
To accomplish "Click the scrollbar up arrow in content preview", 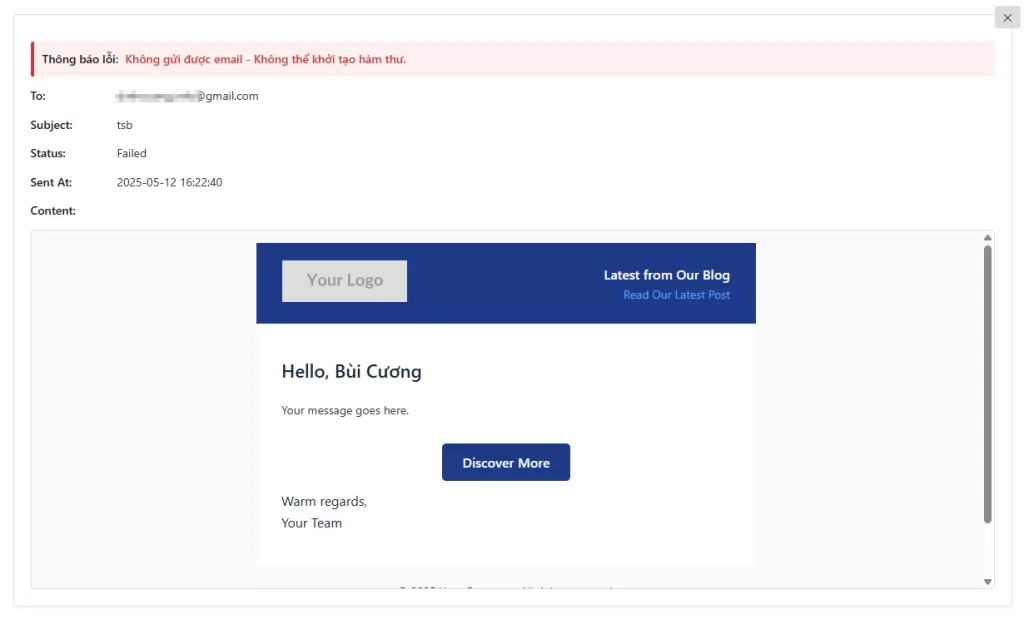I will tap(988, 238).
